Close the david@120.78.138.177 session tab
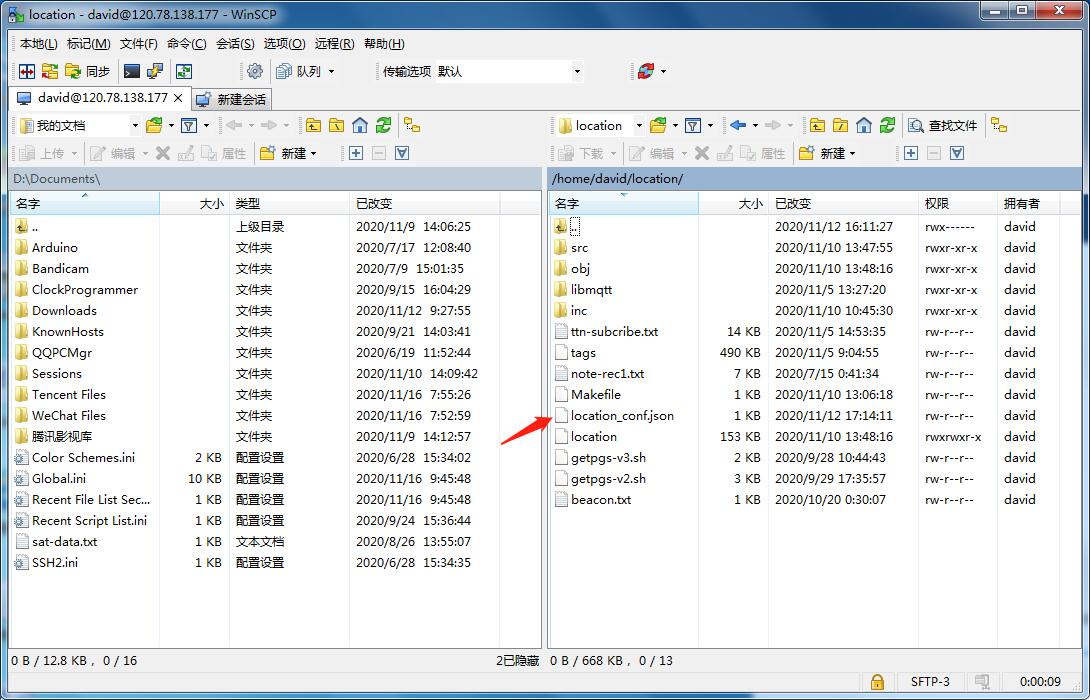This screenshot has height=700, width=1090. tap(178, 98)
